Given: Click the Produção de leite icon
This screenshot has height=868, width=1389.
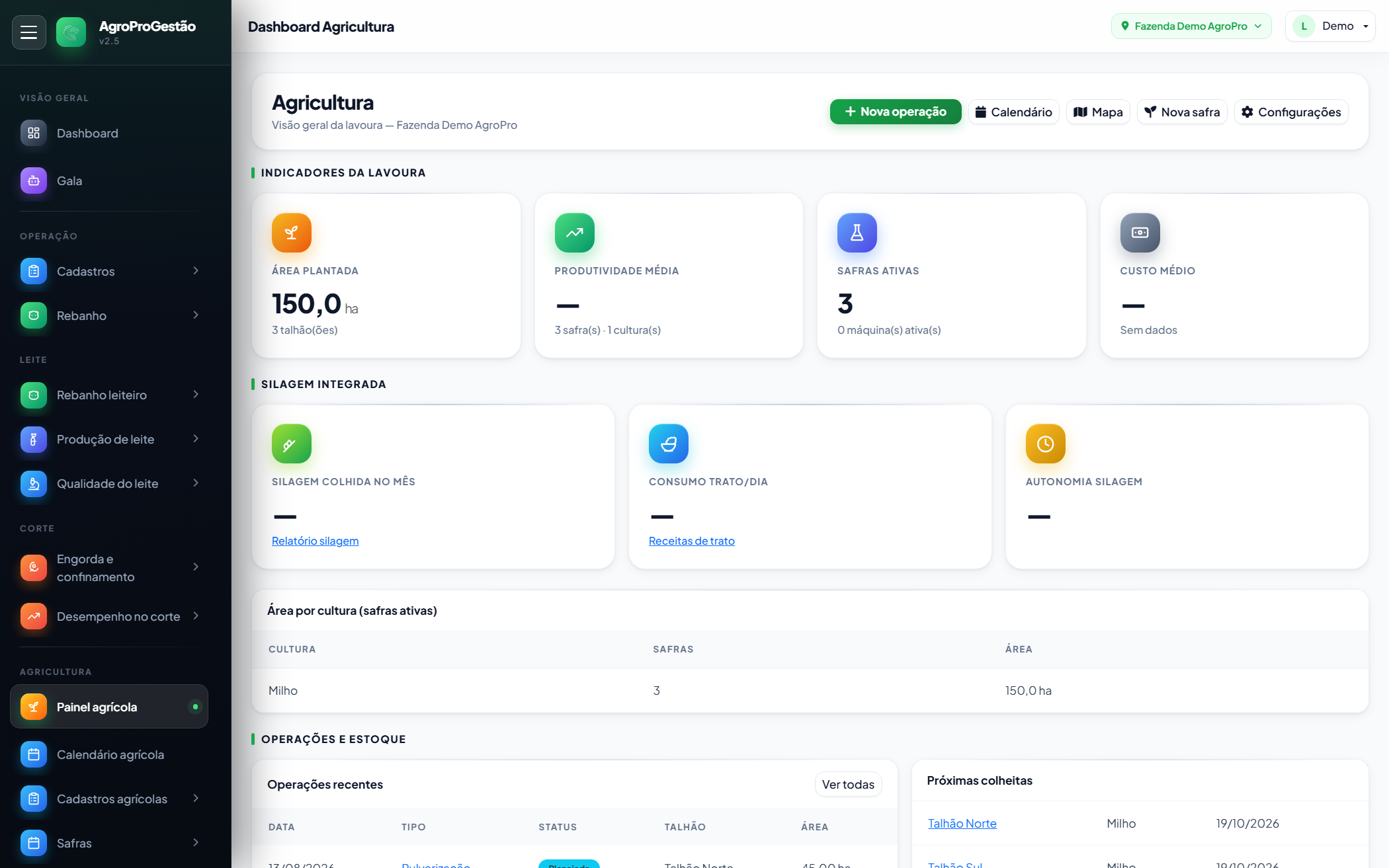Looking at the screenshot, I should point(34,439).
